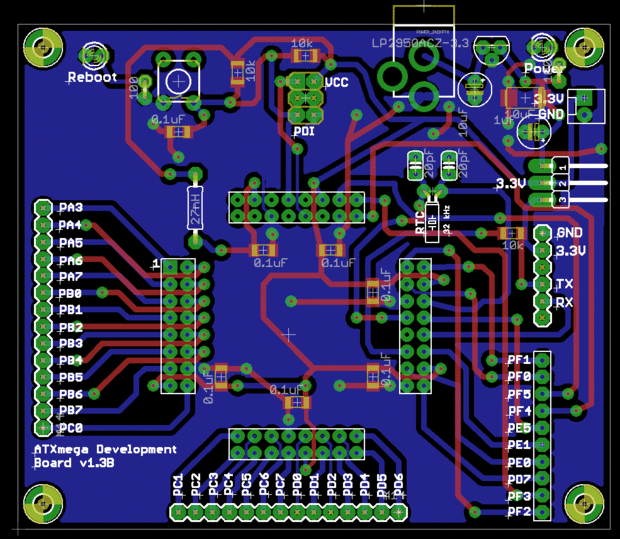
Task: Click the PC1 vertical pin label
Action: (x=179, y=485)
